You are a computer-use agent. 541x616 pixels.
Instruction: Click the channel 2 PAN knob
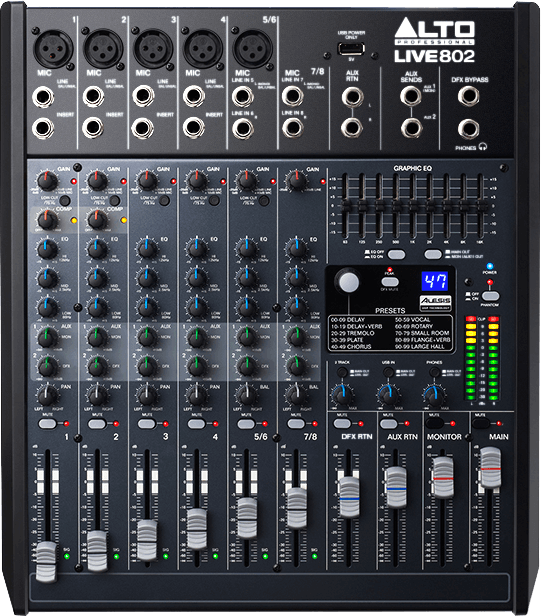[x=97, y=396]
